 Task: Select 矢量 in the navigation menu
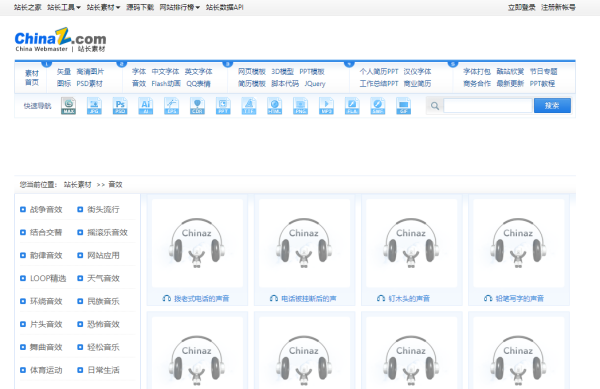64,72
